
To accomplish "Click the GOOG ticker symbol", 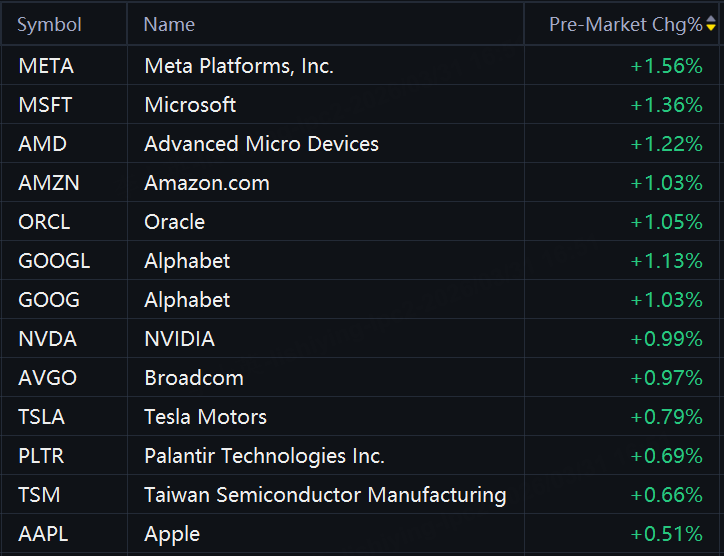I will point(48,300).
